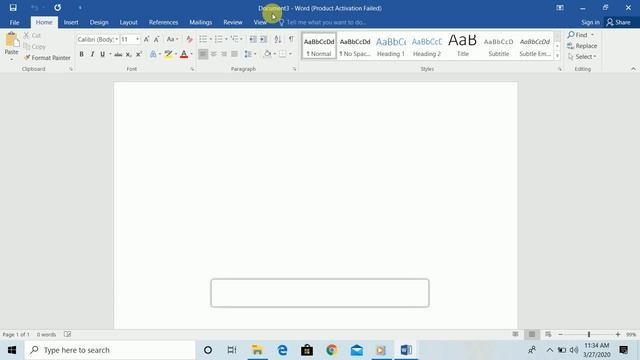The height and width of the screenshot is (360, 640).
Task: Click Replace in the Editing group
Action: [x=582, y=46]
